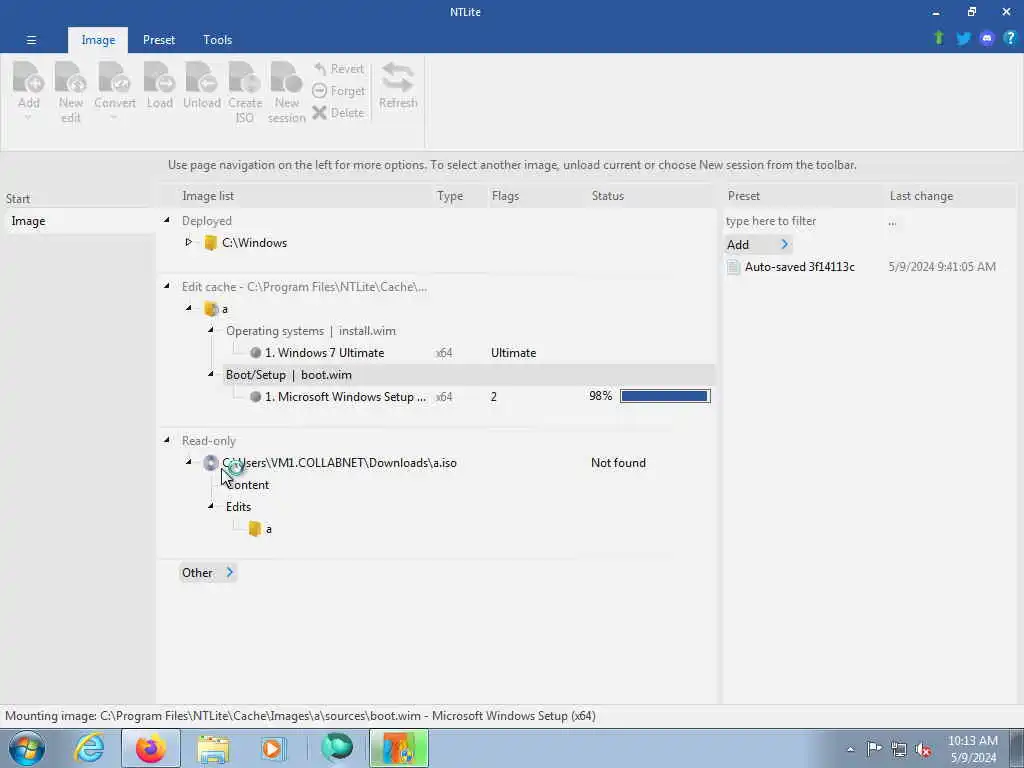Open the hamburger application menu
This screenshot has height=768, width=1024.
(x=31, y=40)
